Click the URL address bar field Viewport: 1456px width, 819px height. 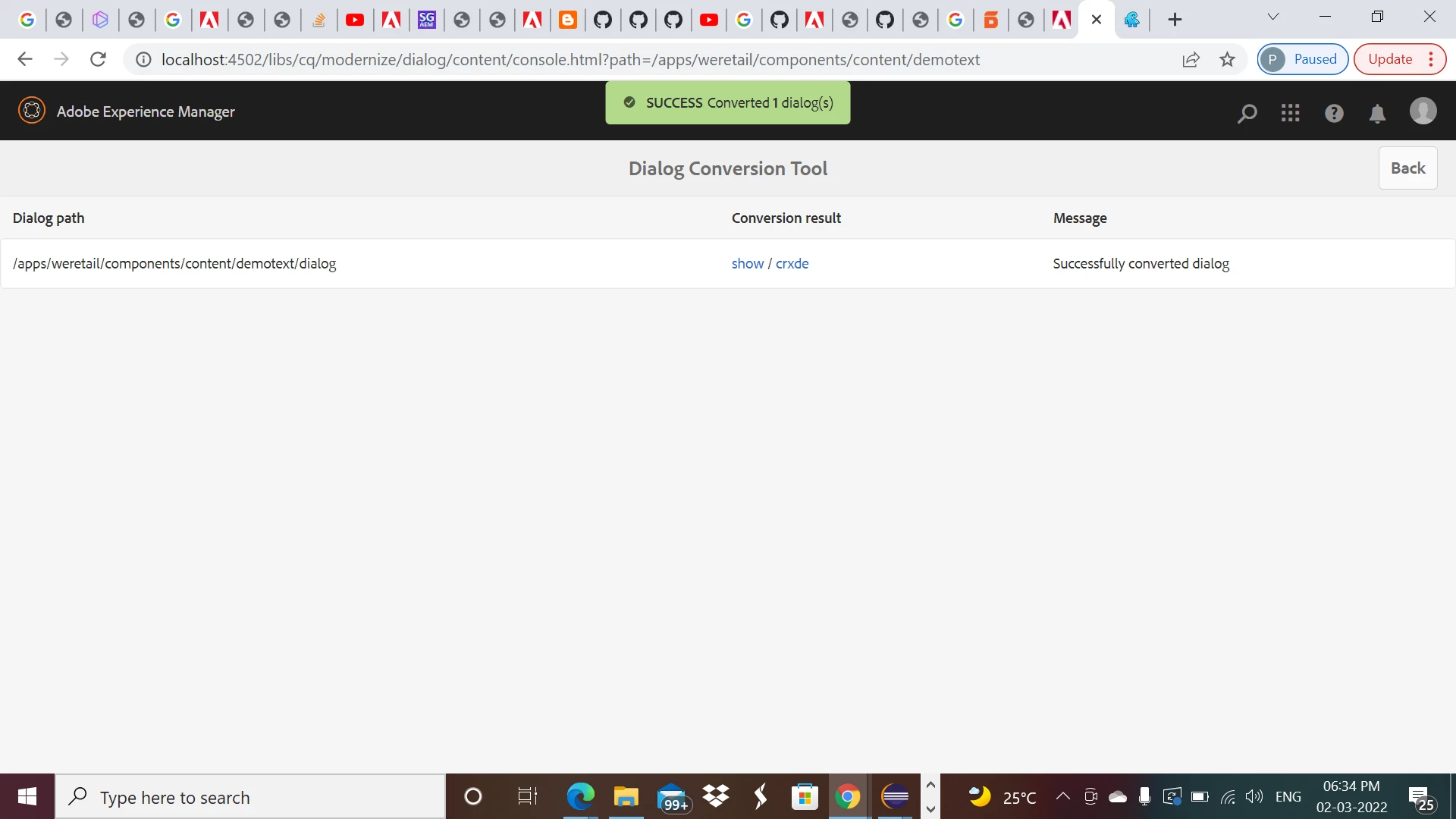click(x=569, y=59)
